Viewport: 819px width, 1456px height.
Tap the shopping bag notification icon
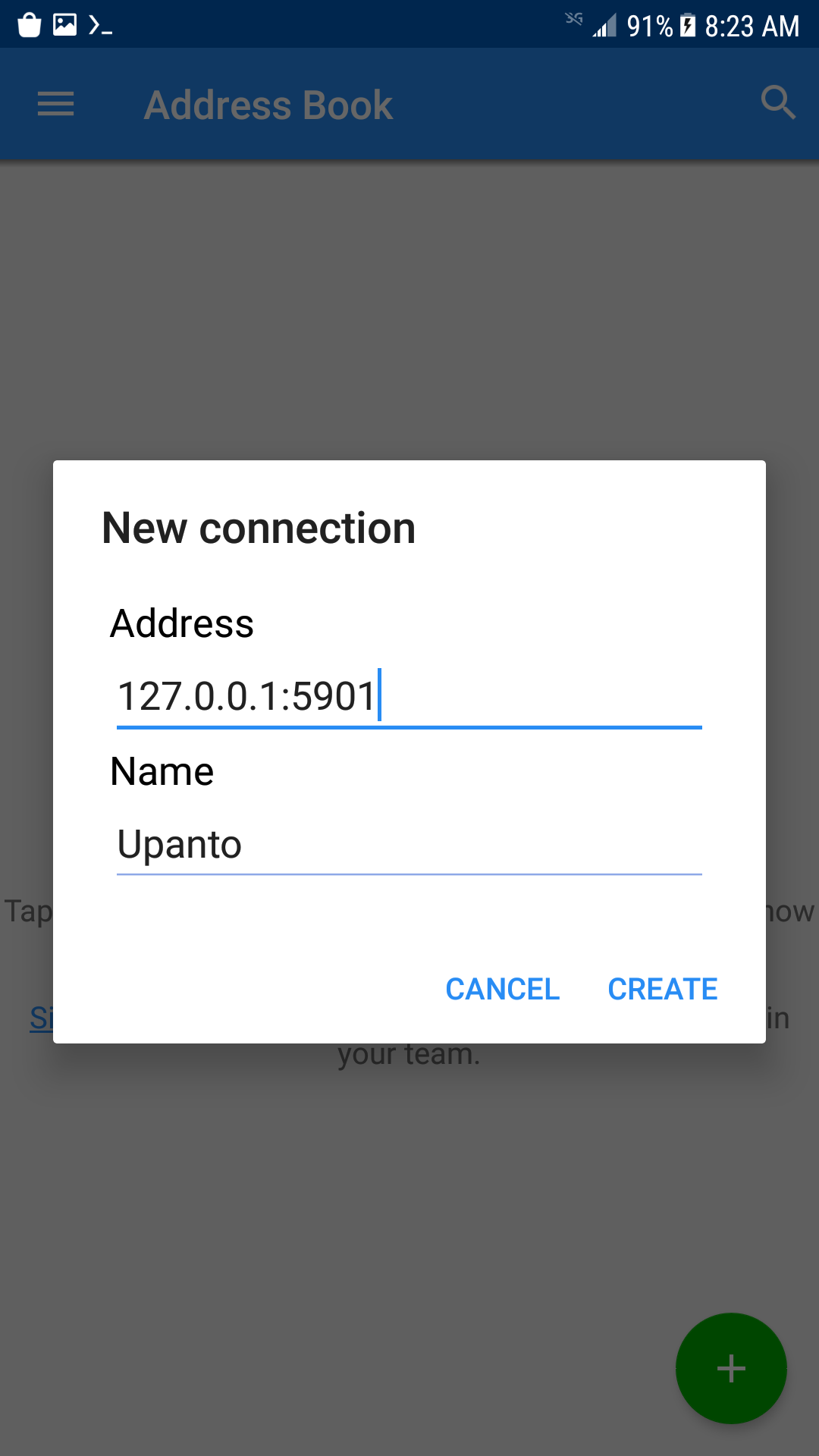point(30,25)
